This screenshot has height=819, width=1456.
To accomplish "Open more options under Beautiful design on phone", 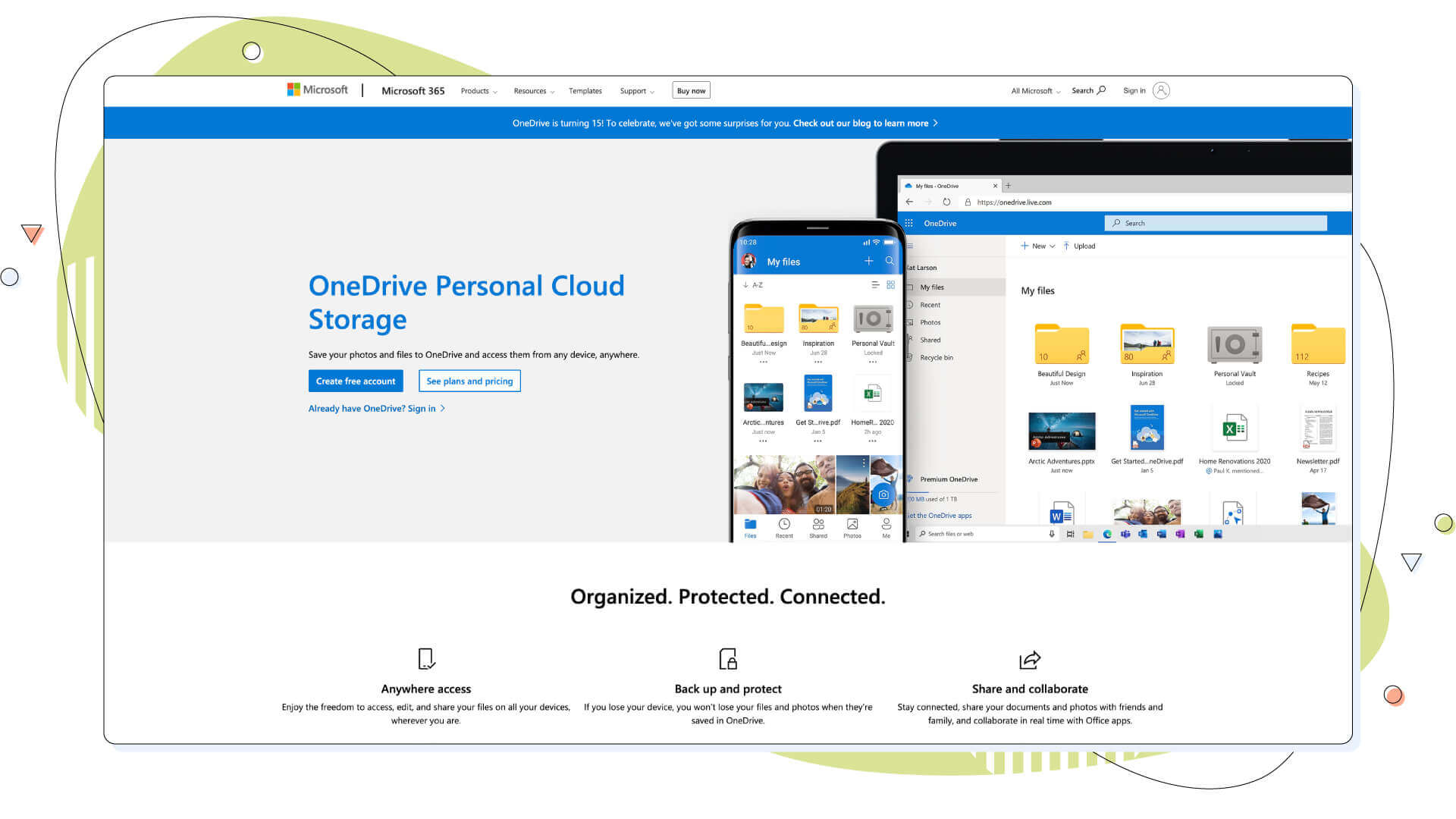I will (763, 362).
